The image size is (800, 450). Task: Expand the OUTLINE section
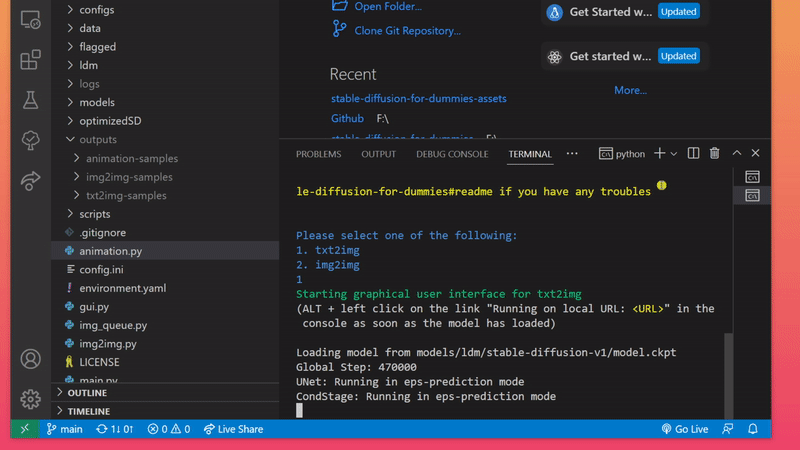pyautogui.click(x=87, y=393)
